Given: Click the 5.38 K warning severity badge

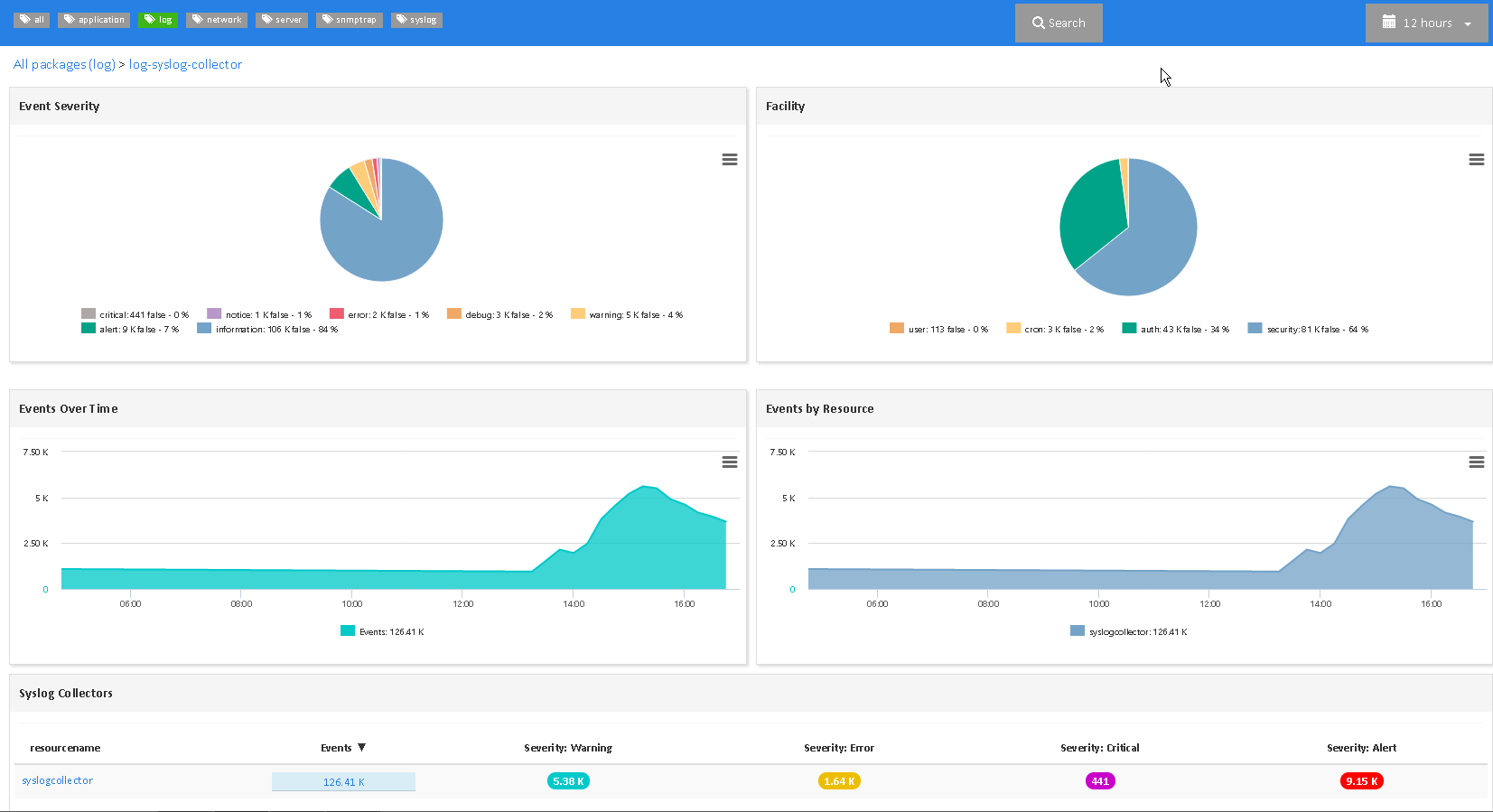Looking at the screenshot, I should click(568, 781).
